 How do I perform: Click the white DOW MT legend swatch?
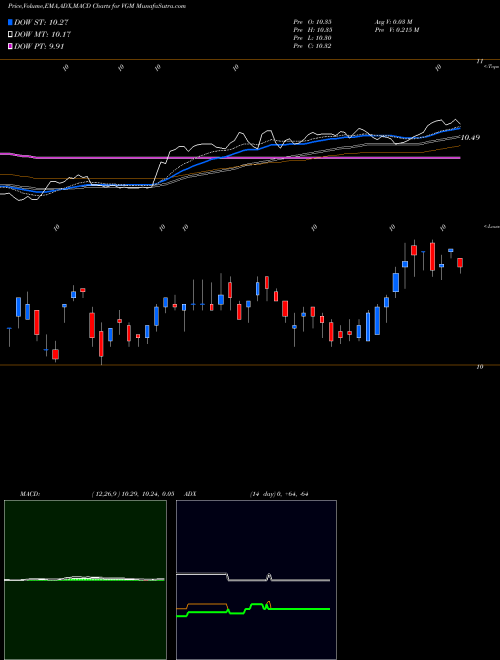[x=11, y=35]
